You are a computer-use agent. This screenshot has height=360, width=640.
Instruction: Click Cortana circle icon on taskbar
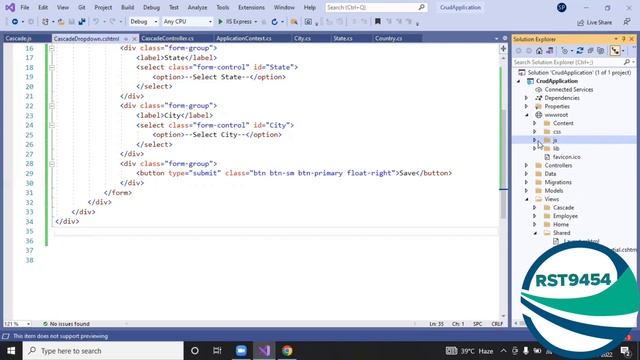[x=195, y=351]
